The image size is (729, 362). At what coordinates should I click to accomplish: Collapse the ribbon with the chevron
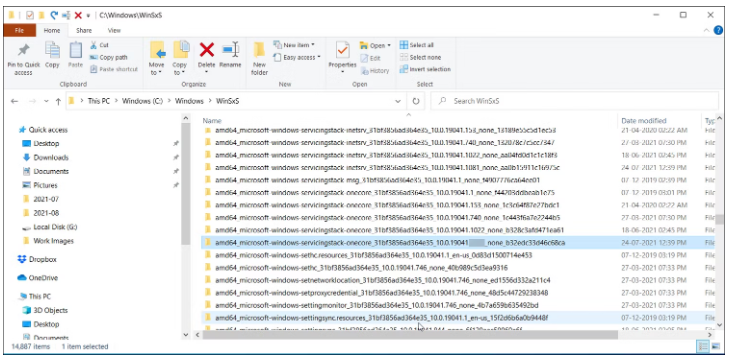point(706,30)
